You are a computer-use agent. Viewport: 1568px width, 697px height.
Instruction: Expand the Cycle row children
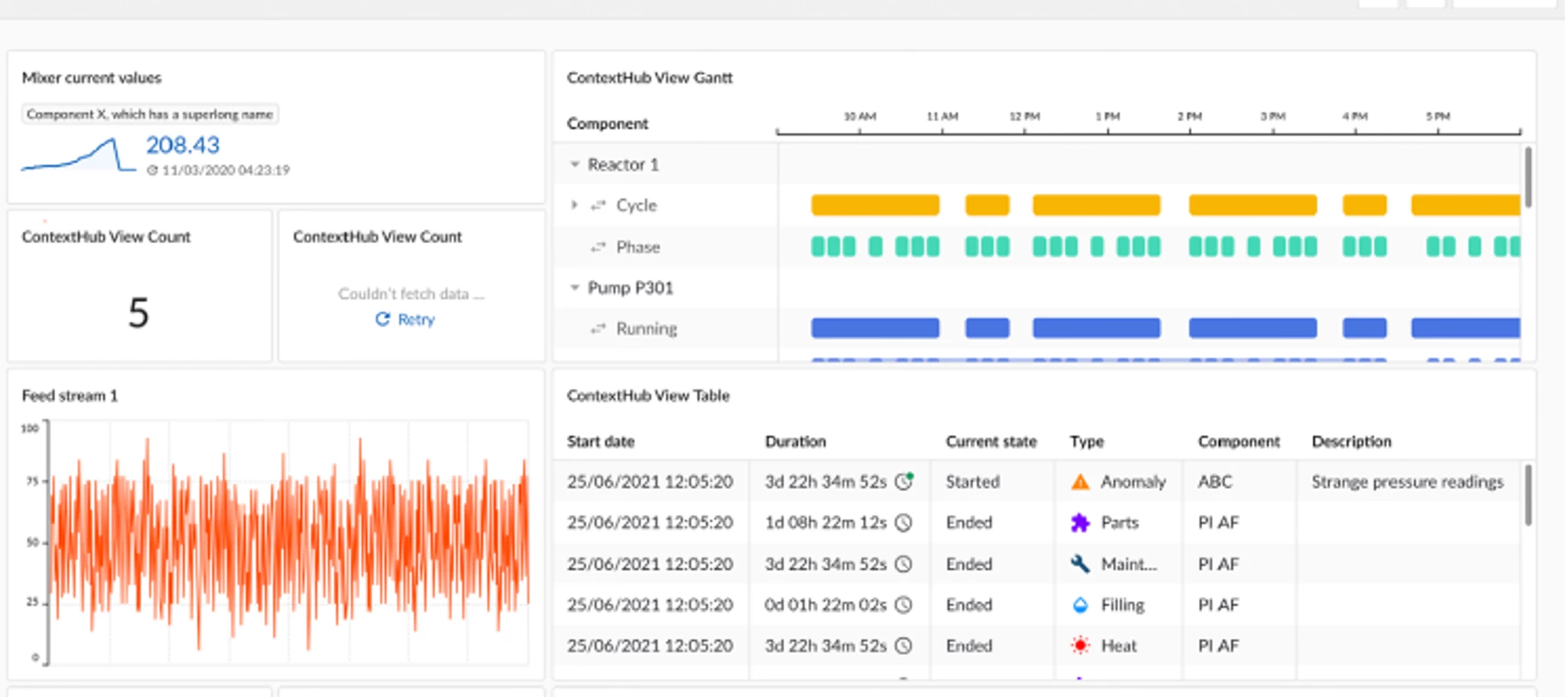click(x=573, y=205)
